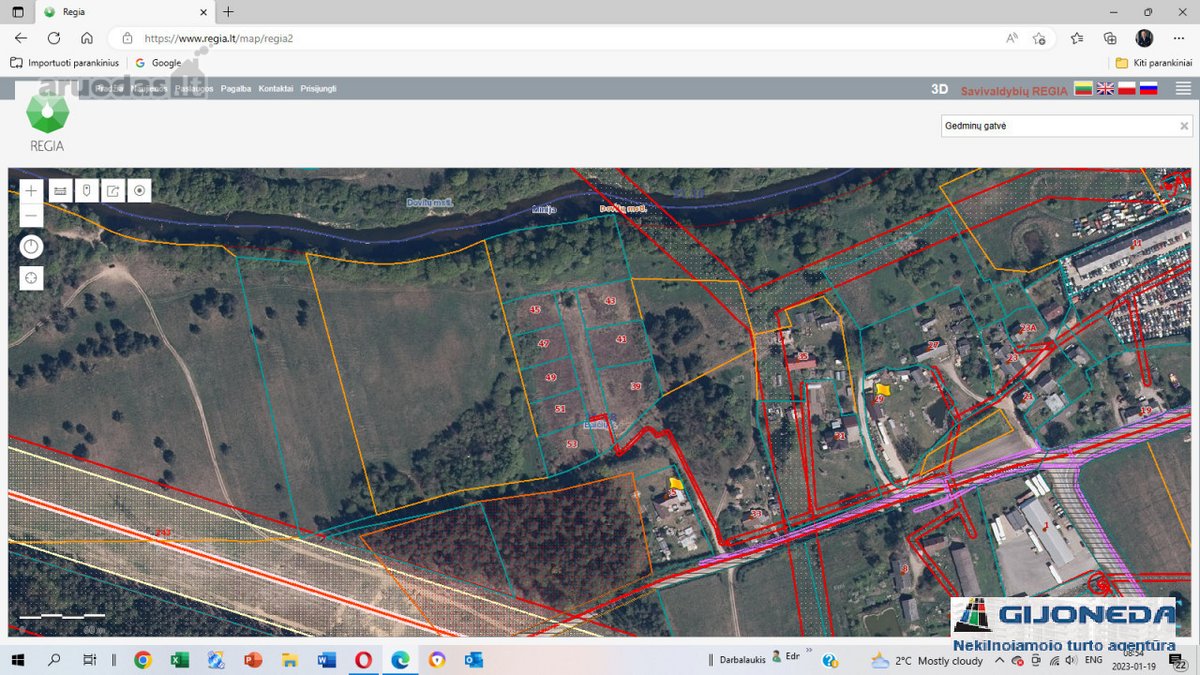1200x675 pixels.
Task: Zoom in the map with plus button
Action: click(31, 191)
